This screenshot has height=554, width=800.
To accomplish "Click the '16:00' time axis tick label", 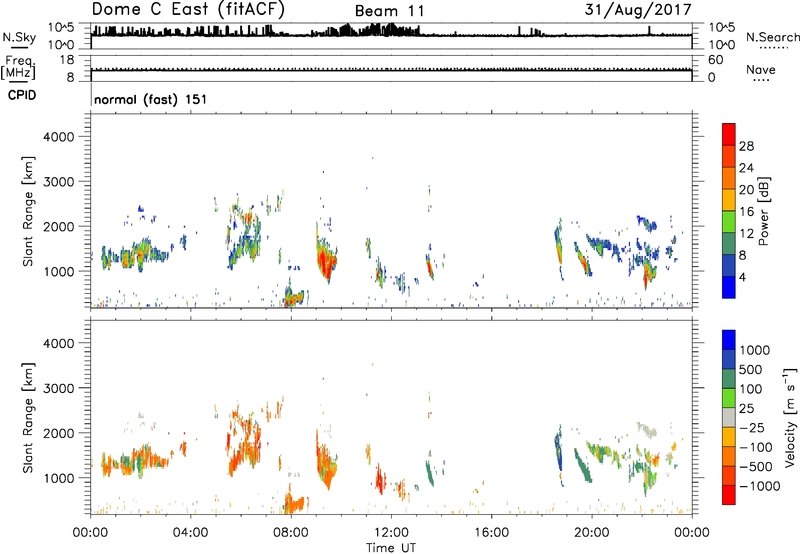I will 491,533.
